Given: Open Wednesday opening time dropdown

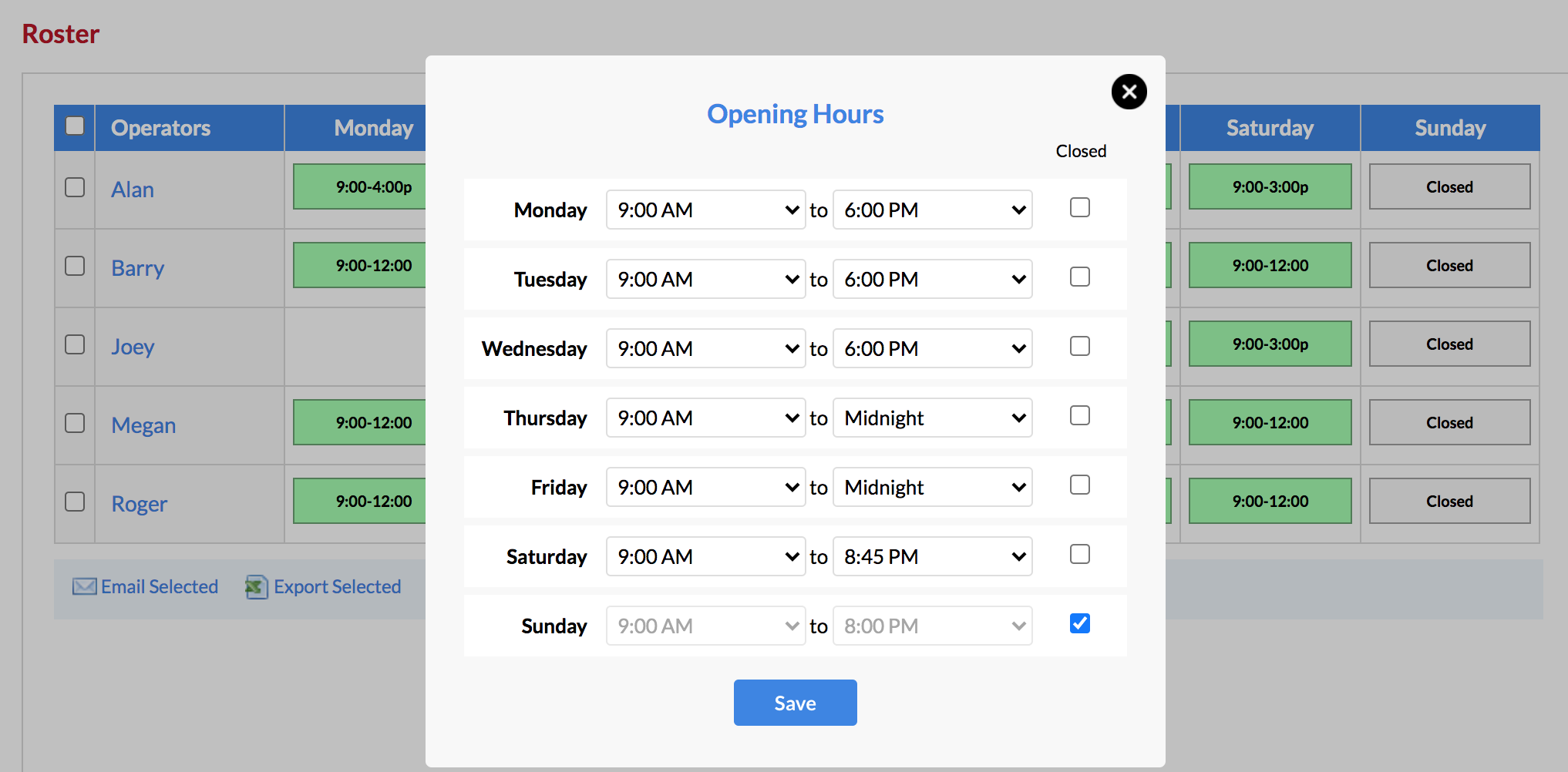Looking at the screenshot, I should [x=705, y=348].
